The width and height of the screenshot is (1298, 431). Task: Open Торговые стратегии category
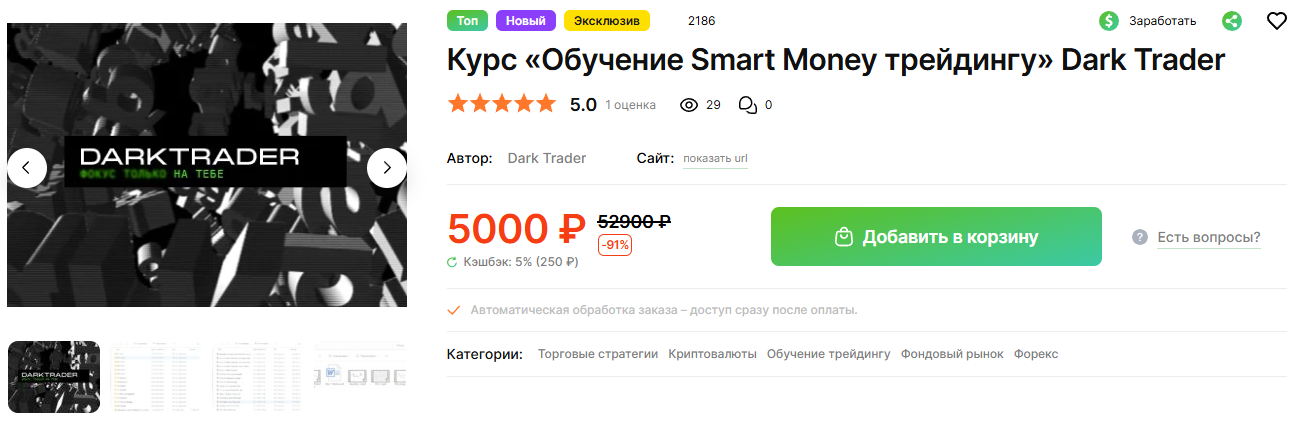(x=598, y=354)
